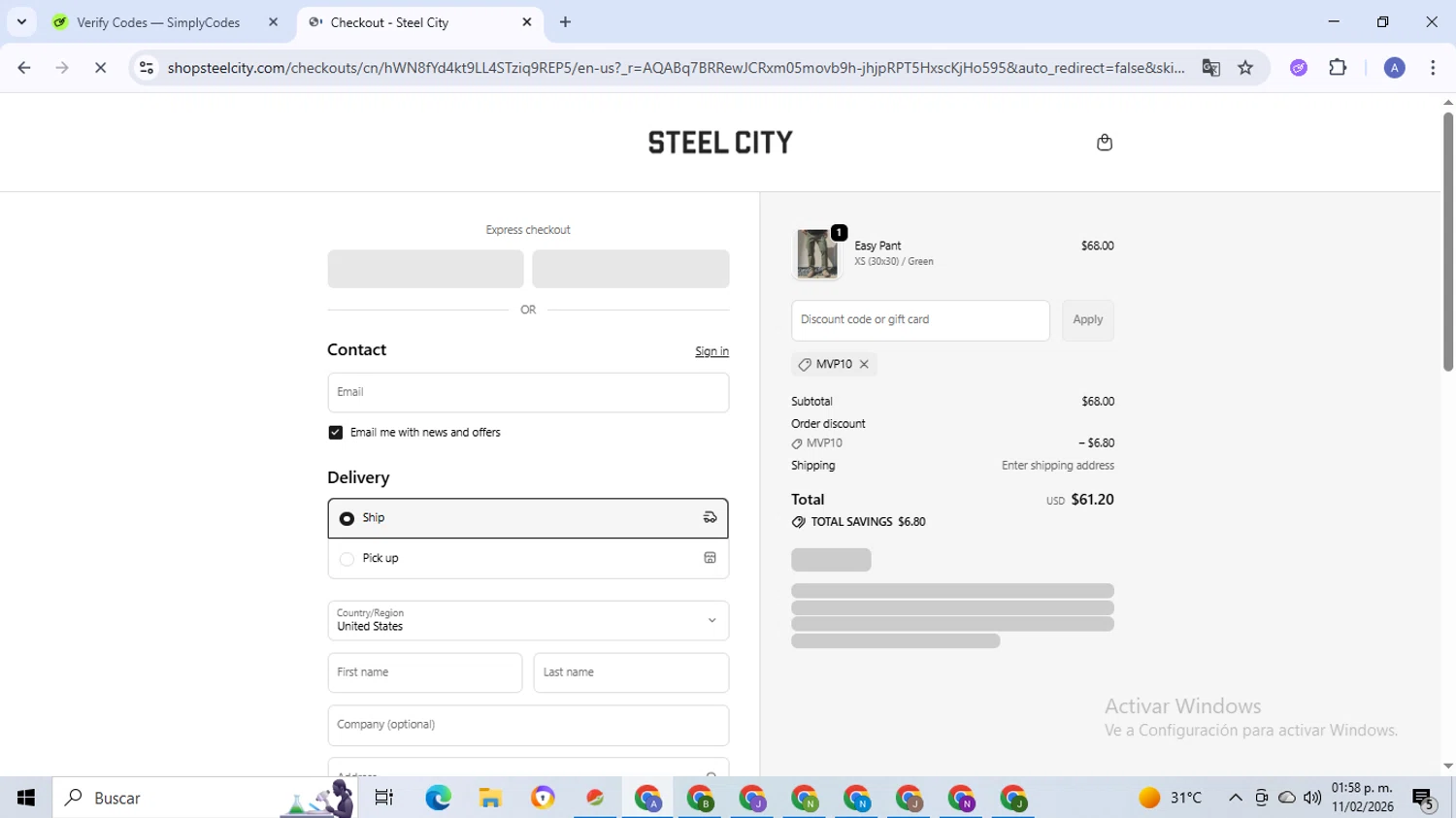
Task: Go back to the previous page
Action: [x=24, y=68]
